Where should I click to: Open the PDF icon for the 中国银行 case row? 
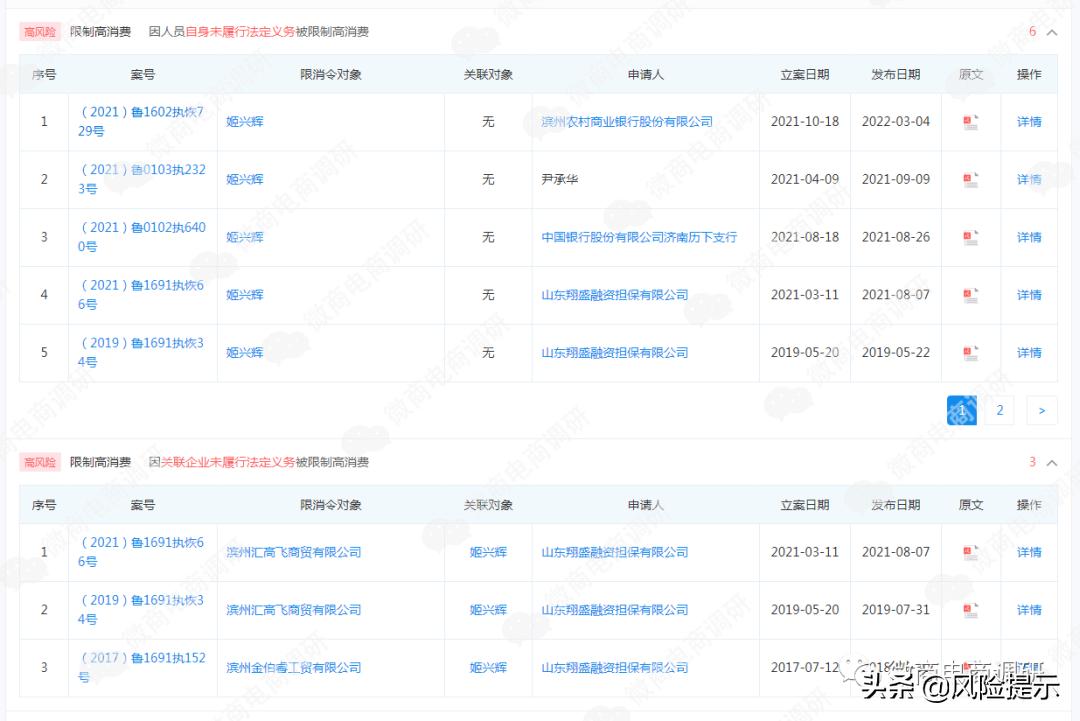pos(971,237)
